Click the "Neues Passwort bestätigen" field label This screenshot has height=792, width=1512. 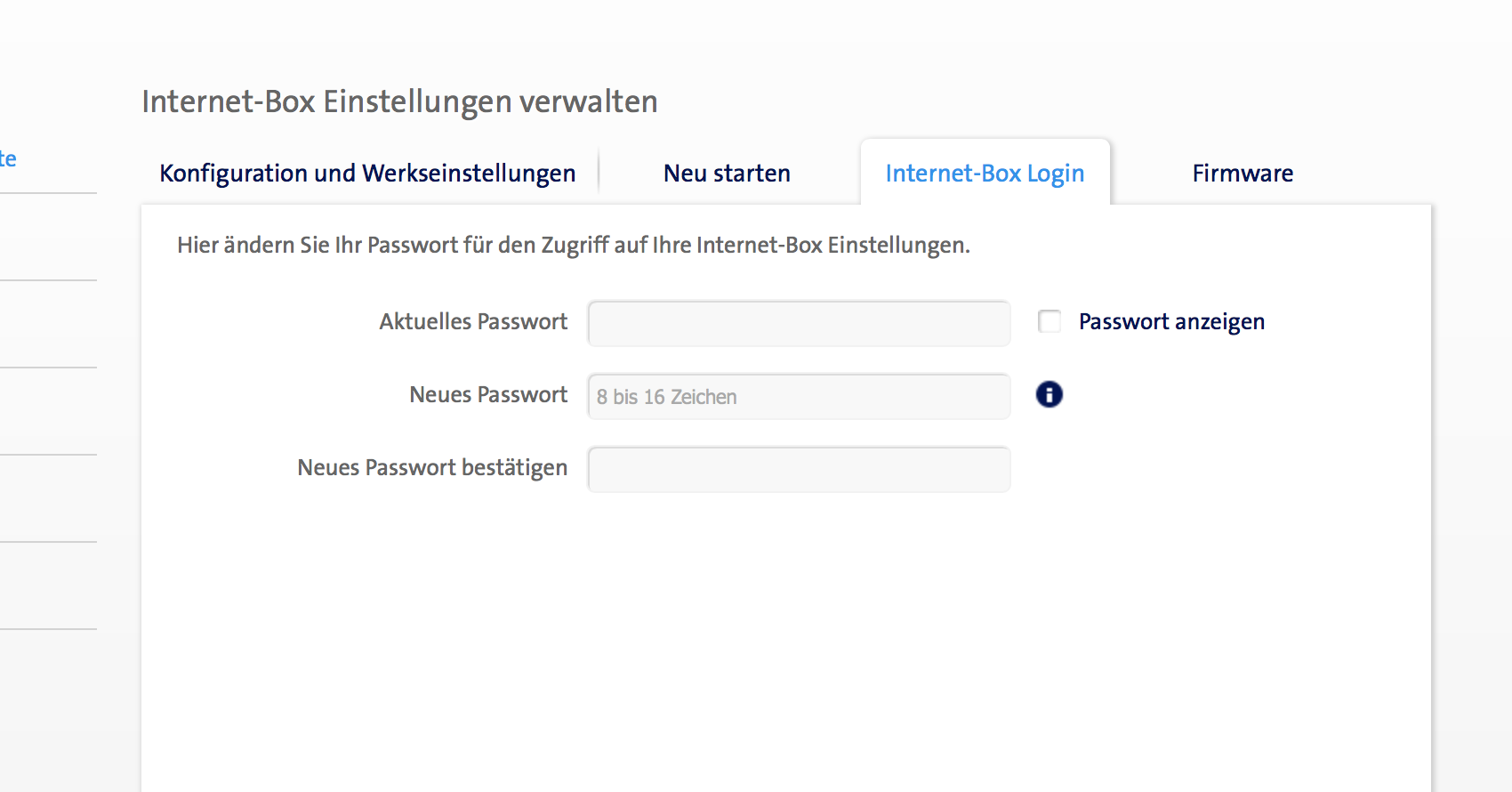pyautogui.click(x=432, y=467)
